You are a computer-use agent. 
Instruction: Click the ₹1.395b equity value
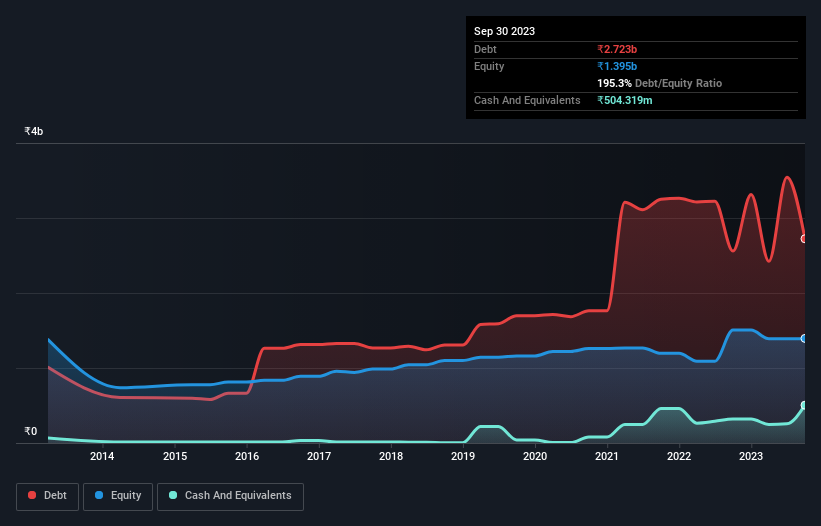point(617,66)
